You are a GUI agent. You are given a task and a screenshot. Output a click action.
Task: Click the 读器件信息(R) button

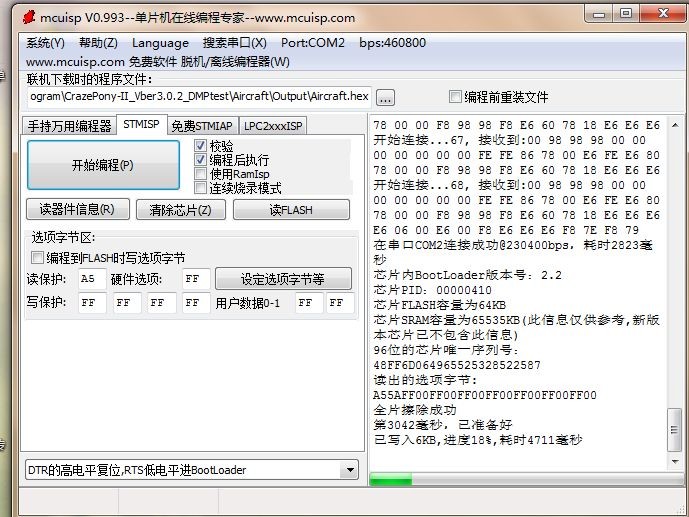(78, 209)
